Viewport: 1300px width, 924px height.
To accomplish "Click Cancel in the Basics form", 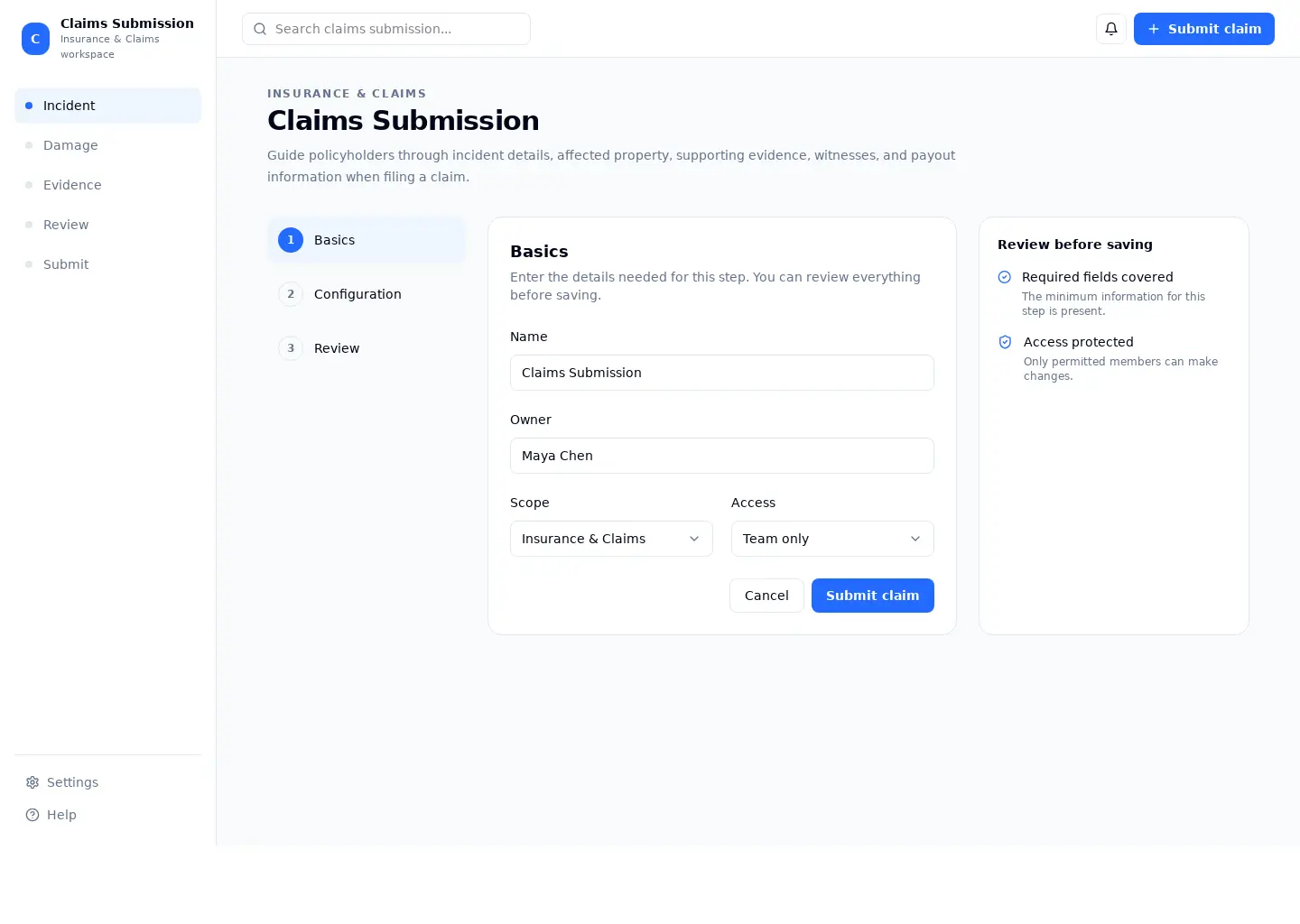I will 766,596.
